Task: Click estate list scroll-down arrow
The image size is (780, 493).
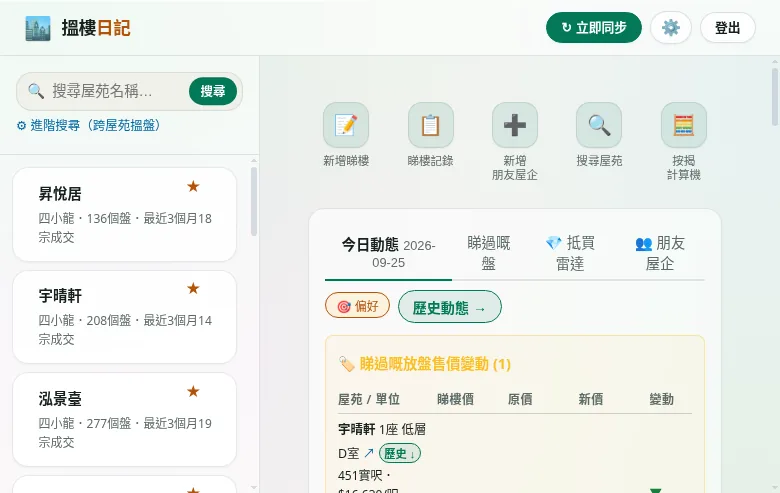Action: [254, 488]
